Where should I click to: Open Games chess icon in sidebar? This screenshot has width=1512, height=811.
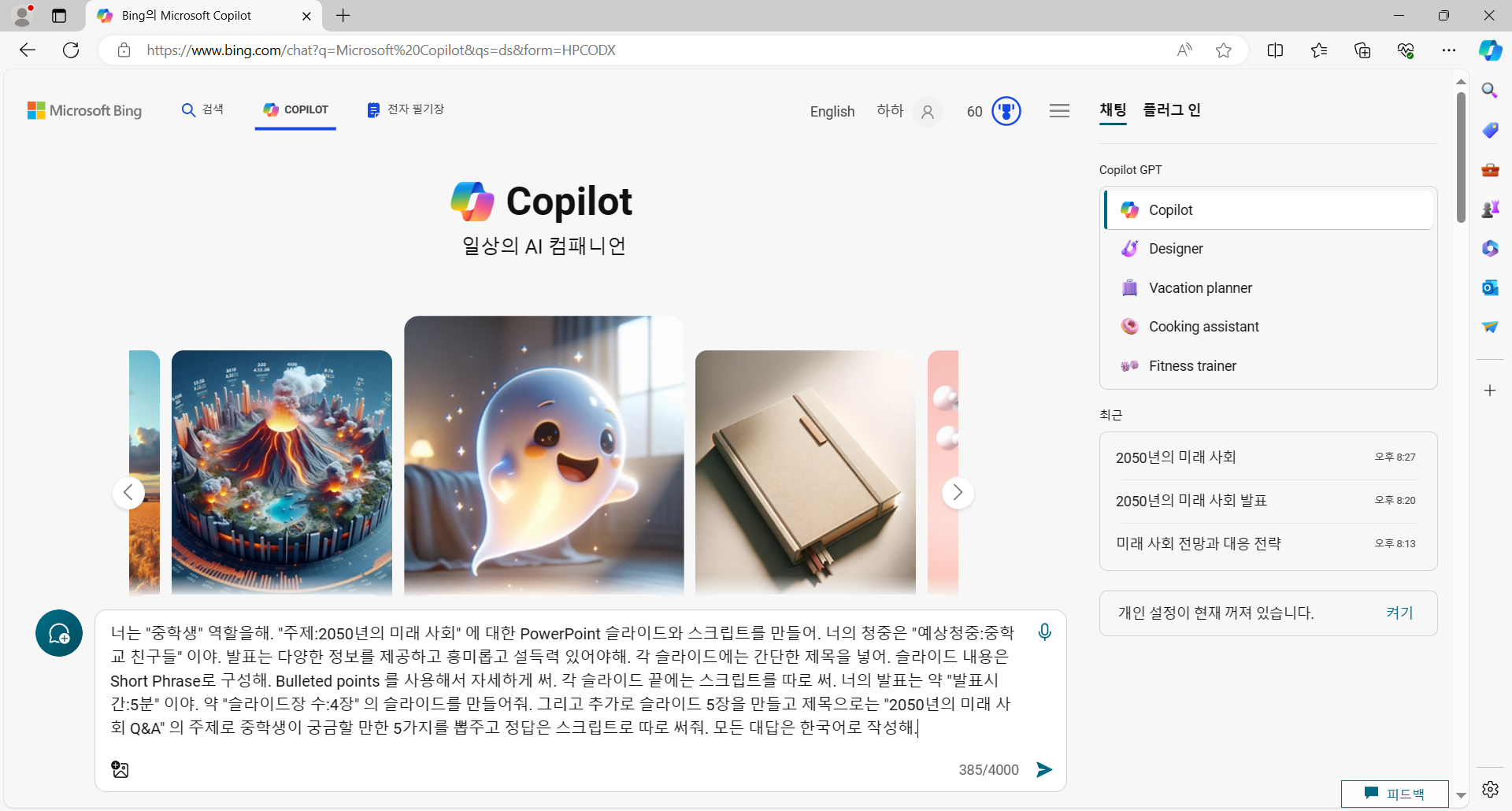(x=1490, y=209)
